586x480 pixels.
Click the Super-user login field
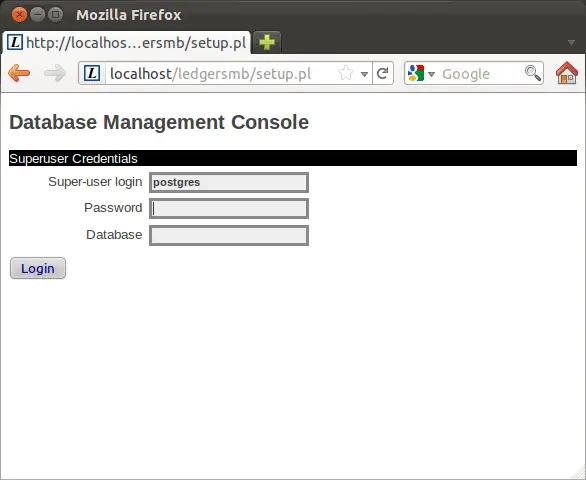point(229,182)
